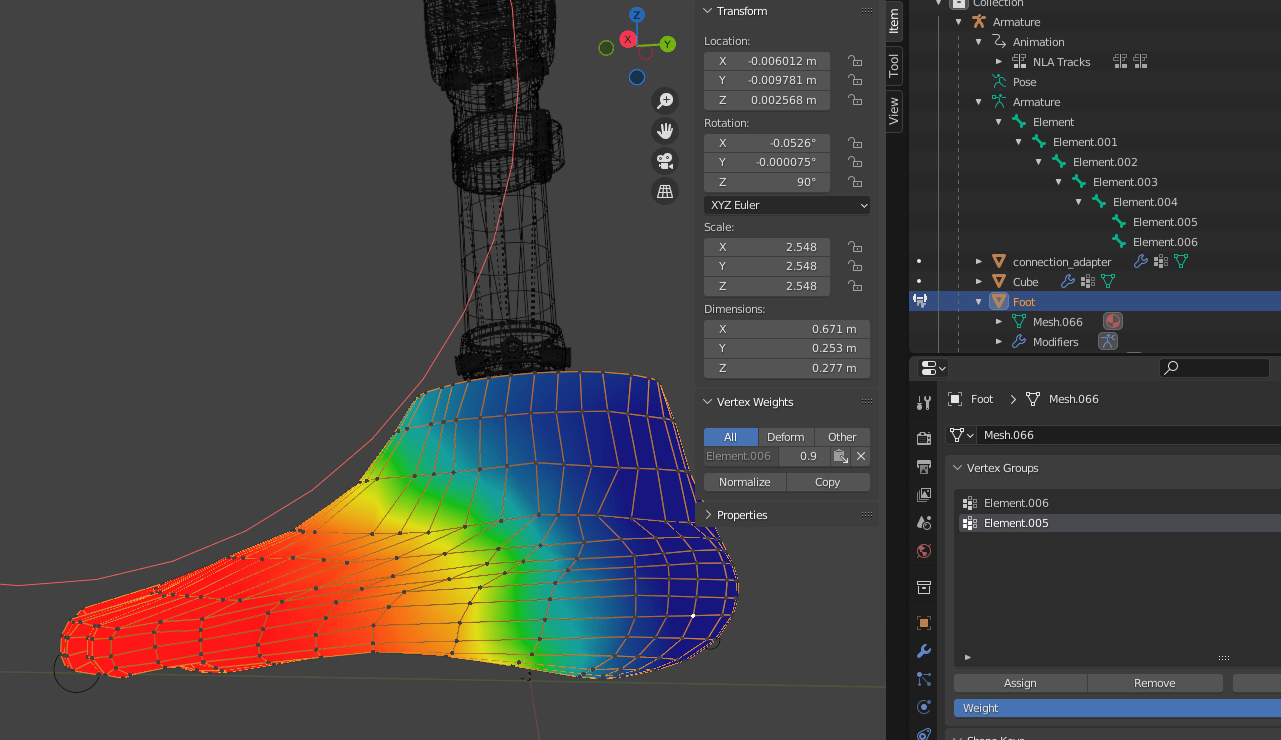Lock the Location X value
The height and width of the screenshot is (740, 1281).
point(855,61)
